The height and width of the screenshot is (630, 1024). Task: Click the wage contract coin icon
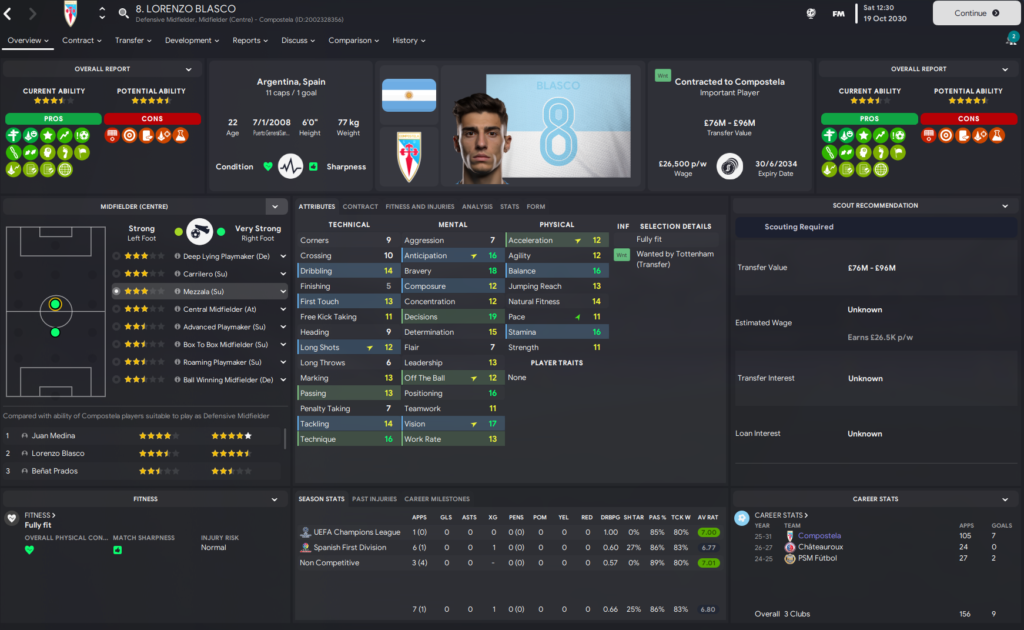(x=729, y=166)
